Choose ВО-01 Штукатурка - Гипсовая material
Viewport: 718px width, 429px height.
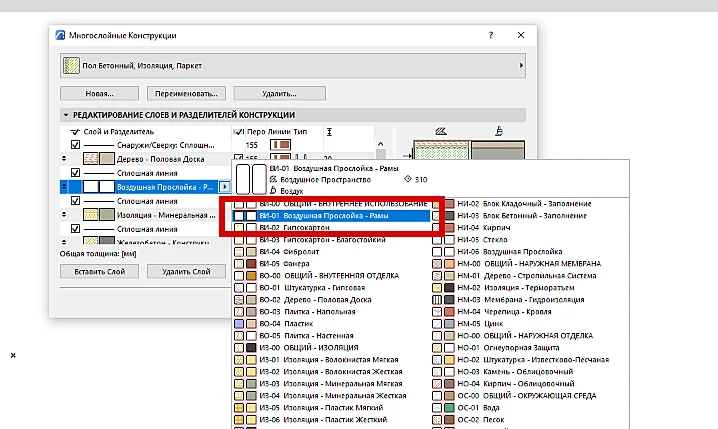[x=332, y=288]
